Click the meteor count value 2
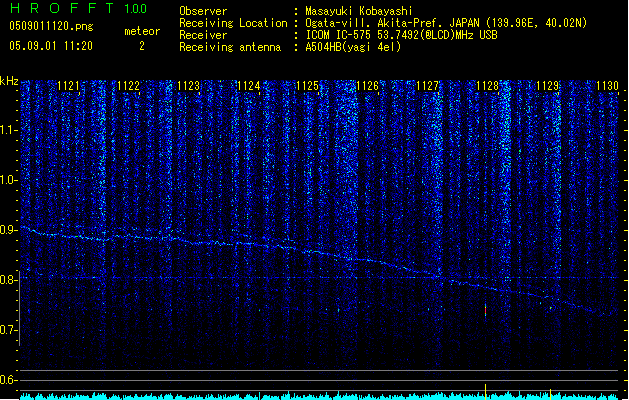The image size is (629, 400). [142, 46]
